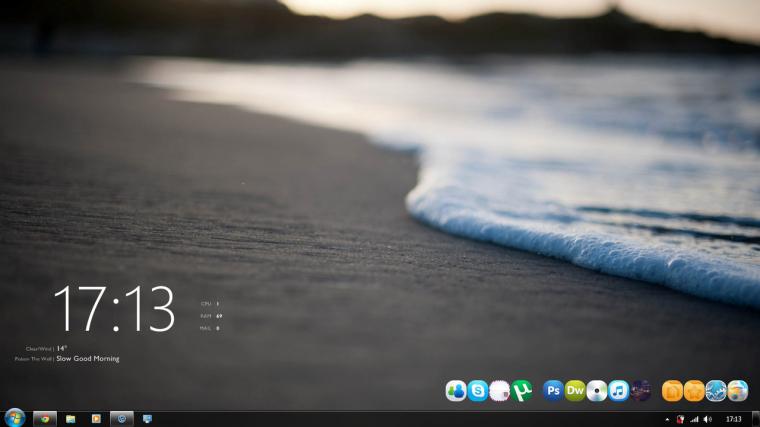The image size is (760, 427).
Task: Open Windows Explorer from the taskbar
Action: pyautogui.click(x=71, y=419)
